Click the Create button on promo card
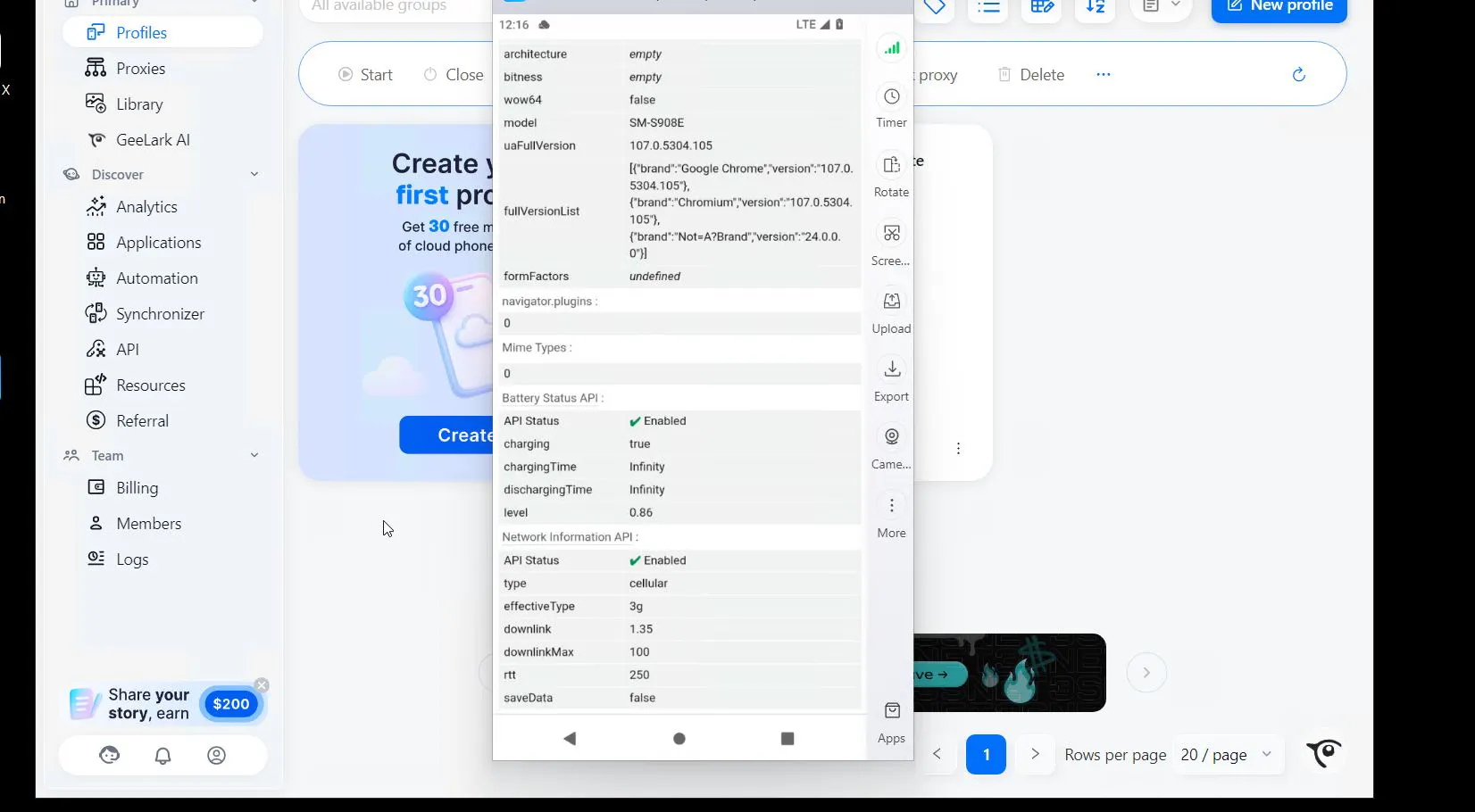This screenshot has width=1475, height=812. [x=446, y=435]
